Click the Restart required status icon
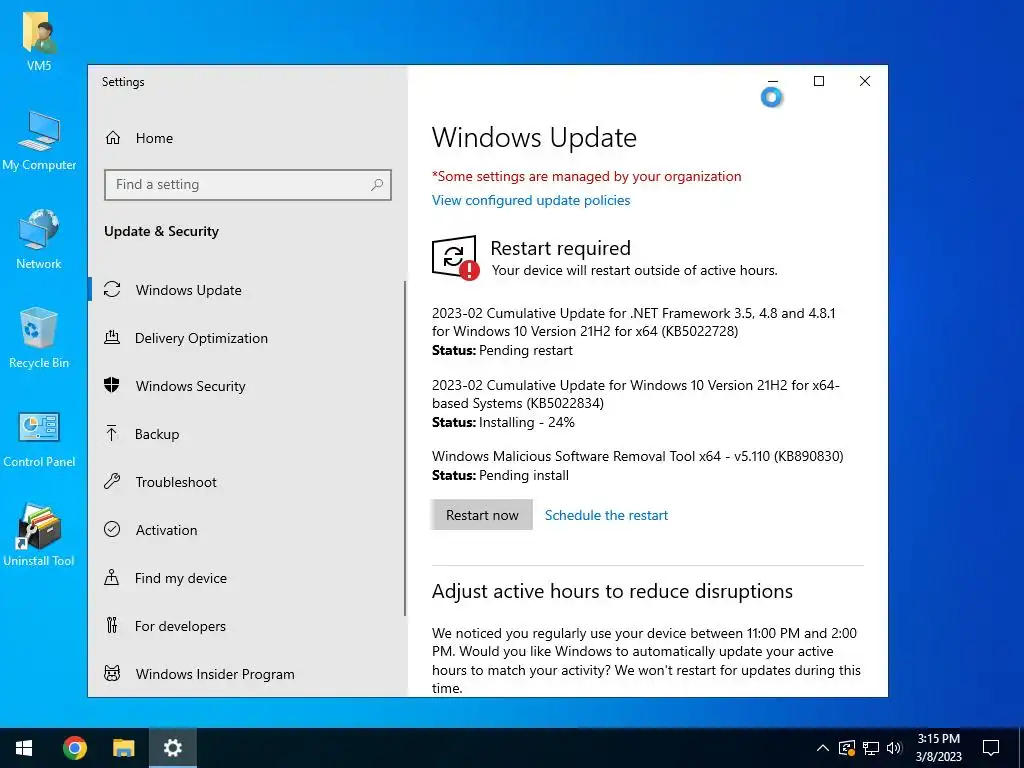 tap(455, 258)
